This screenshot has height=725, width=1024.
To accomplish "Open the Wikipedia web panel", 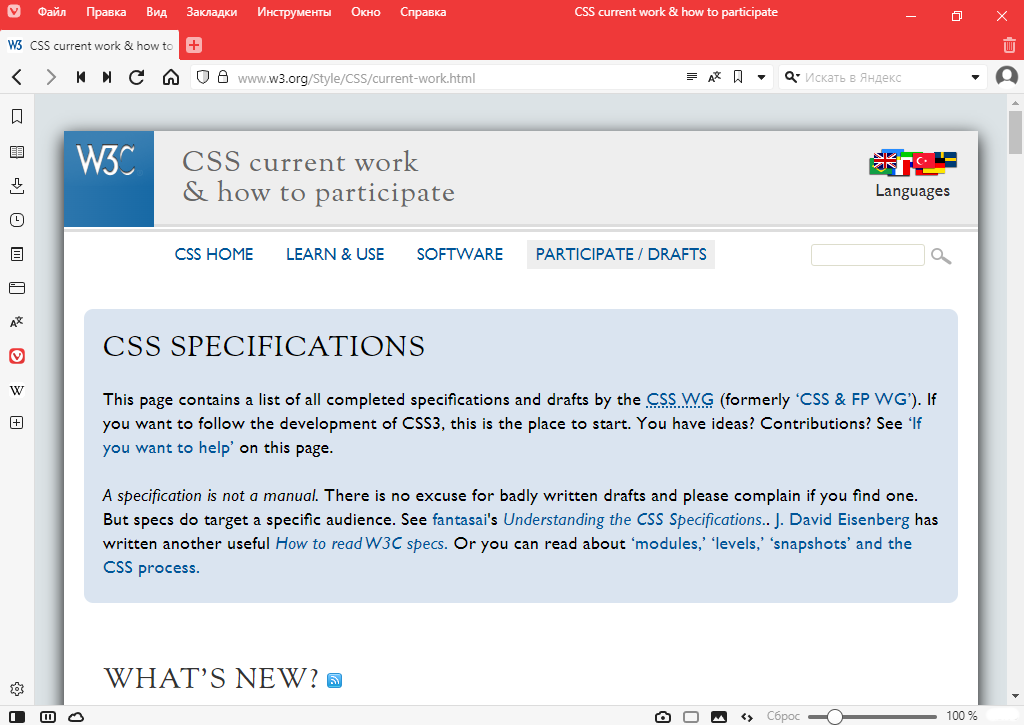I will click(x=17, y=389).
